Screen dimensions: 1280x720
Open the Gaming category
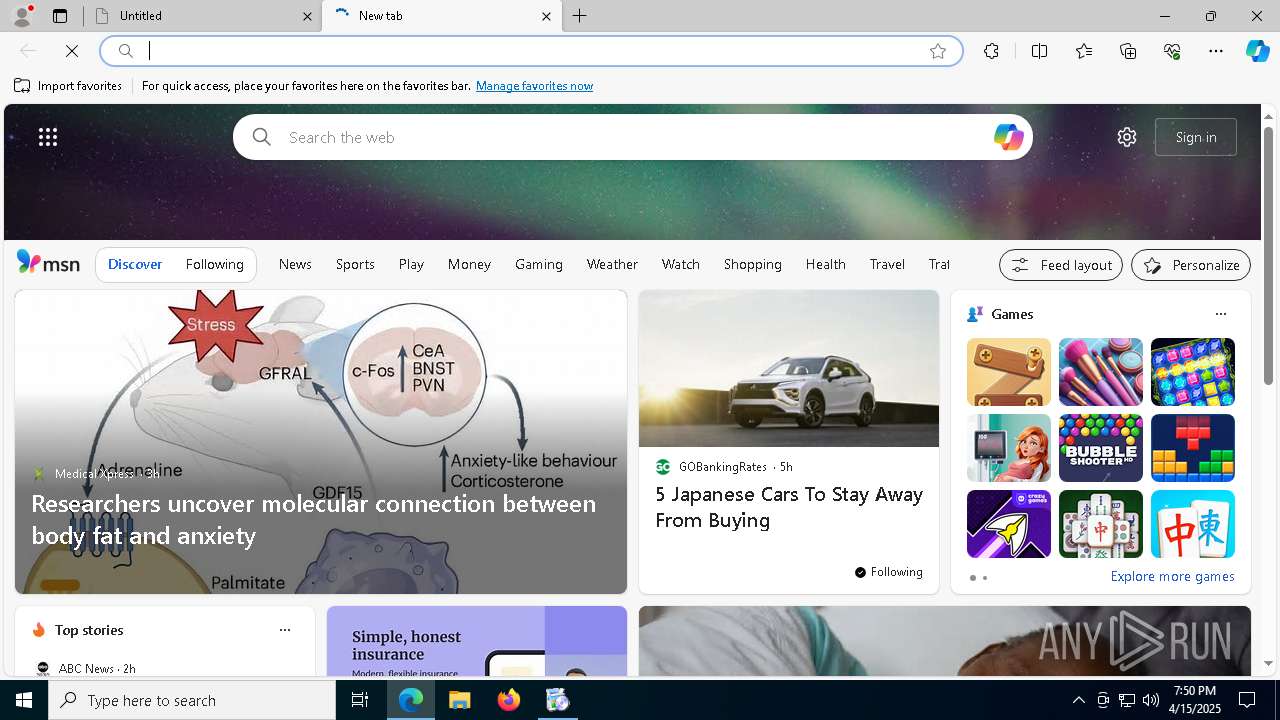pos(539,264)
